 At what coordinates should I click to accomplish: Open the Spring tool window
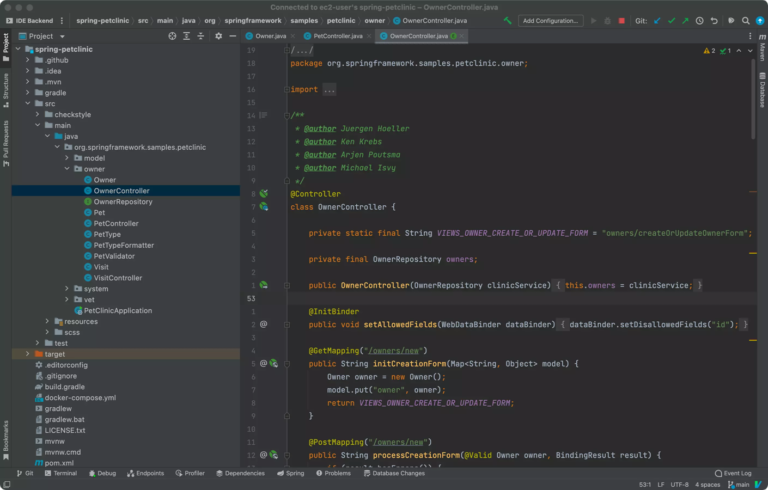click(x=290, y=473)
